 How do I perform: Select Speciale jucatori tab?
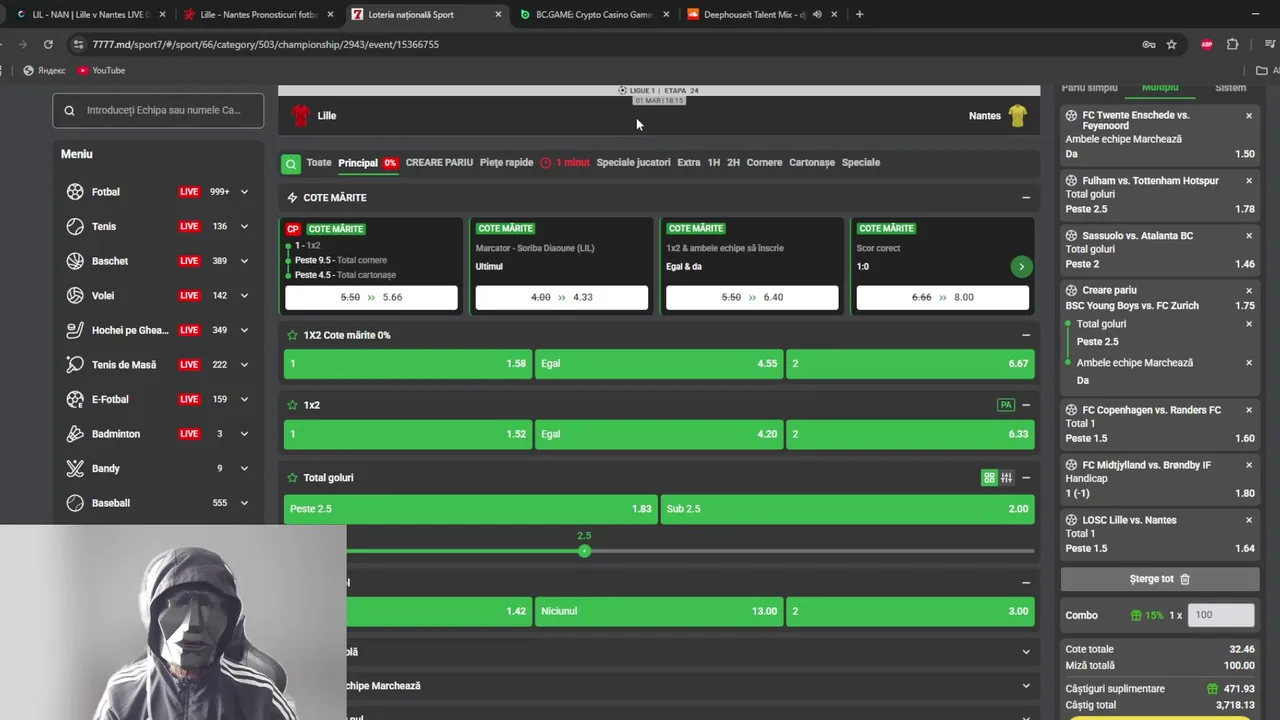[633, 162]
